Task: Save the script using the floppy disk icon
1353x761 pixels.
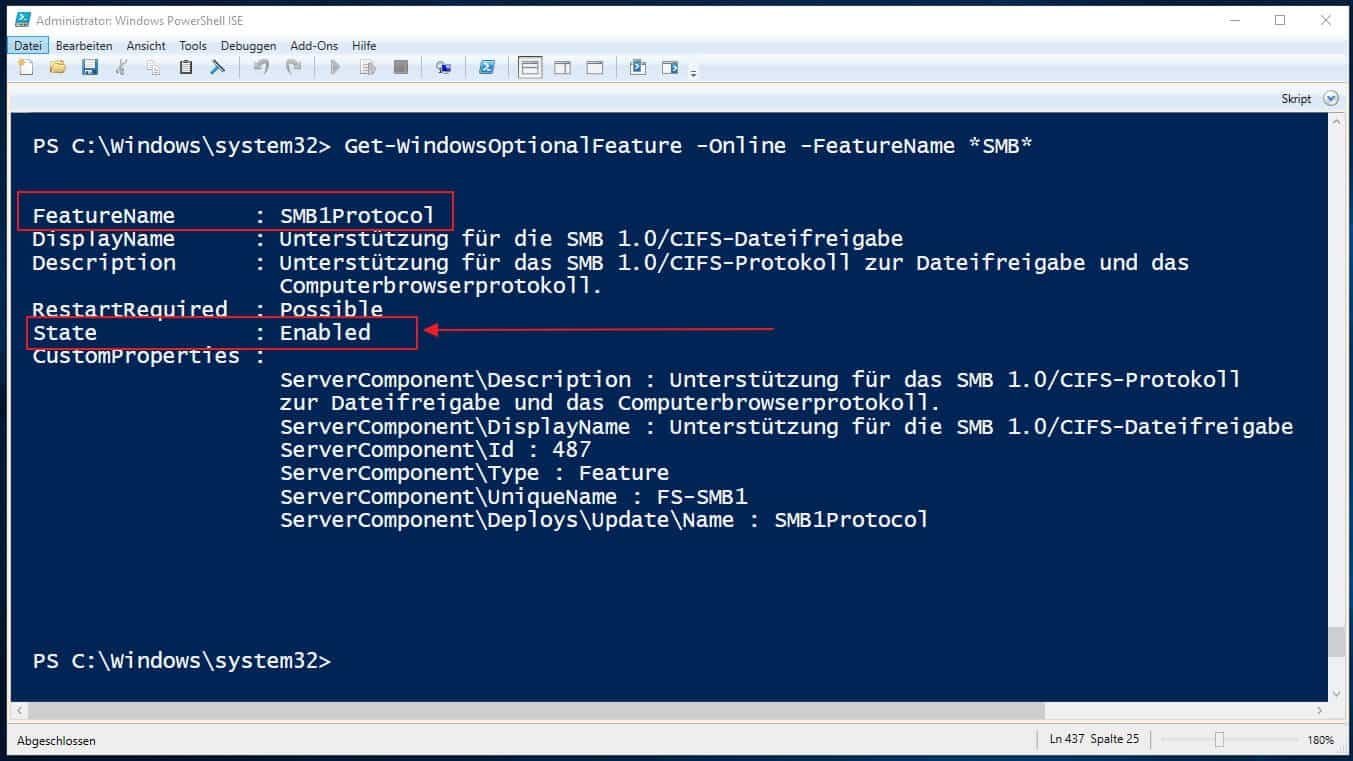Action: (90, 68)
